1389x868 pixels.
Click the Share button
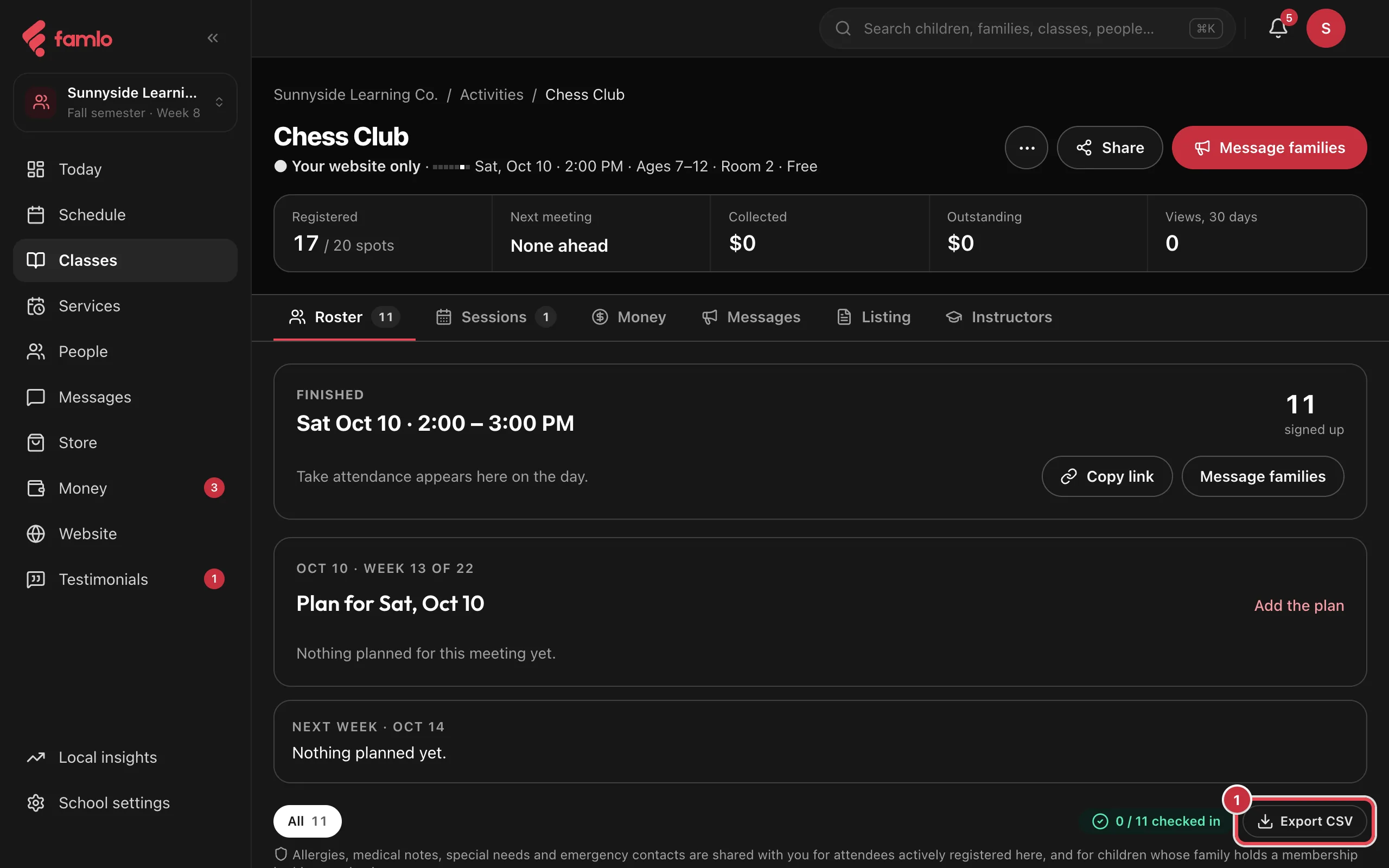pos(1110,148)
